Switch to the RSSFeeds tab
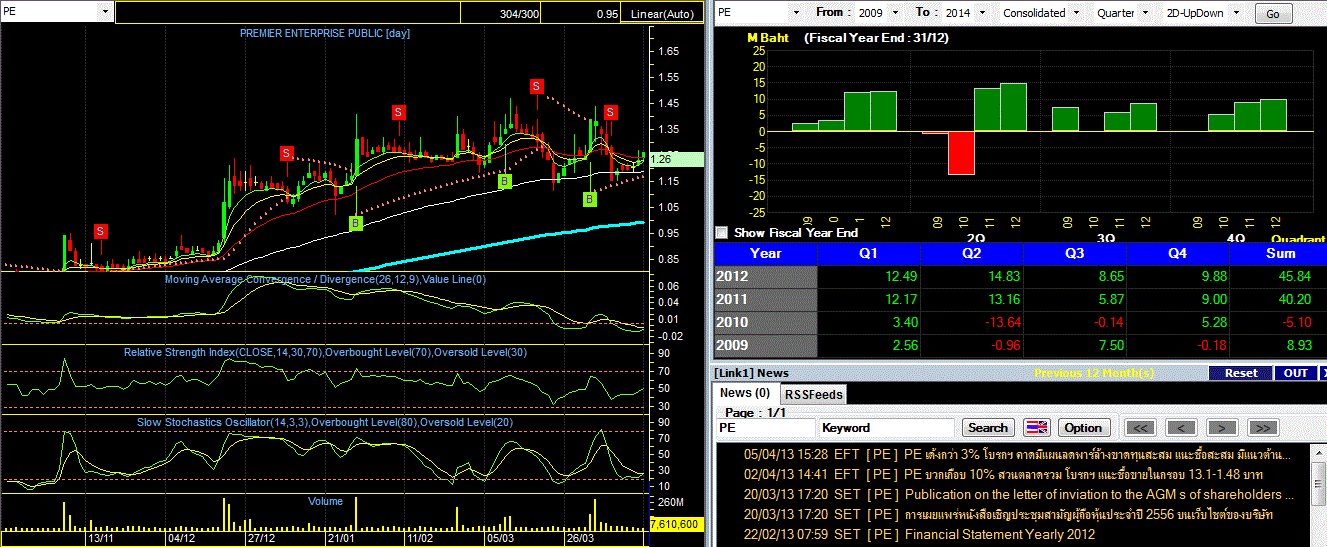The width and height of the screenshot is (1327, 547). coord(813,394)
